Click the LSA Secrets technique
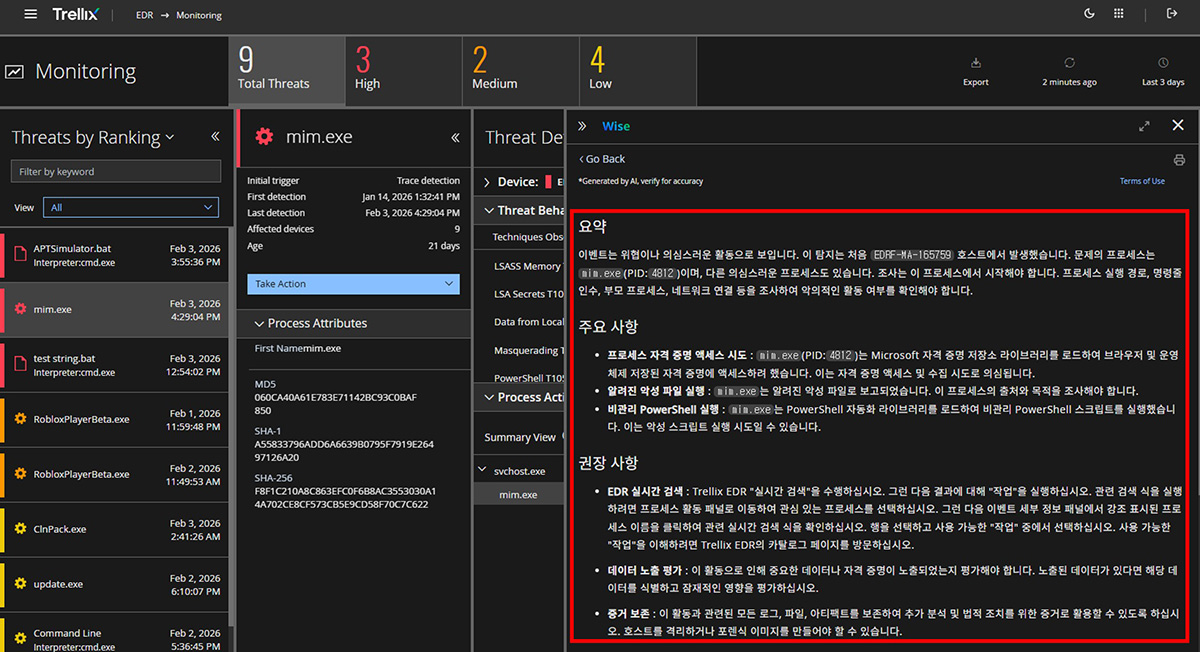This screenshot has height=652, width=1200. coord(528,294)
